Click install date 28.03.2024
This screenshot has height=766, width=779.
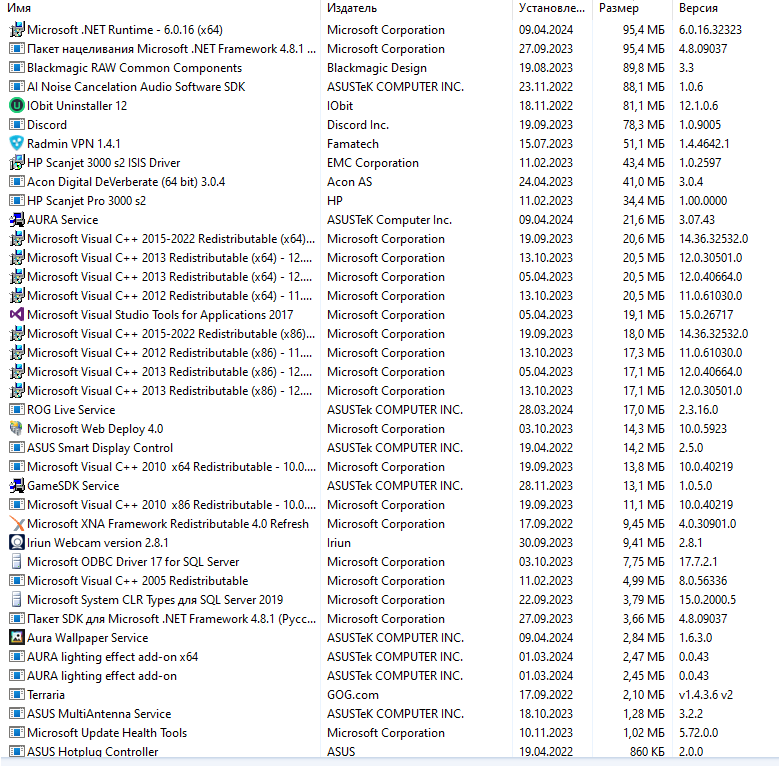point(545,409)
